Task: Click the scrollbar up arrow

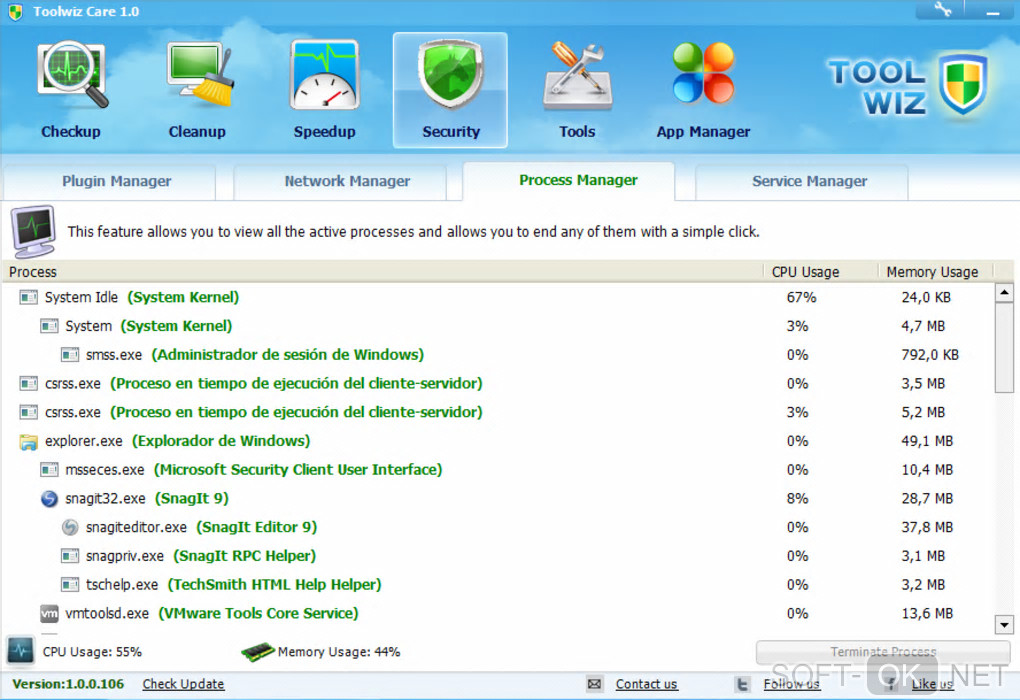Action: (x=1004, y=293)
